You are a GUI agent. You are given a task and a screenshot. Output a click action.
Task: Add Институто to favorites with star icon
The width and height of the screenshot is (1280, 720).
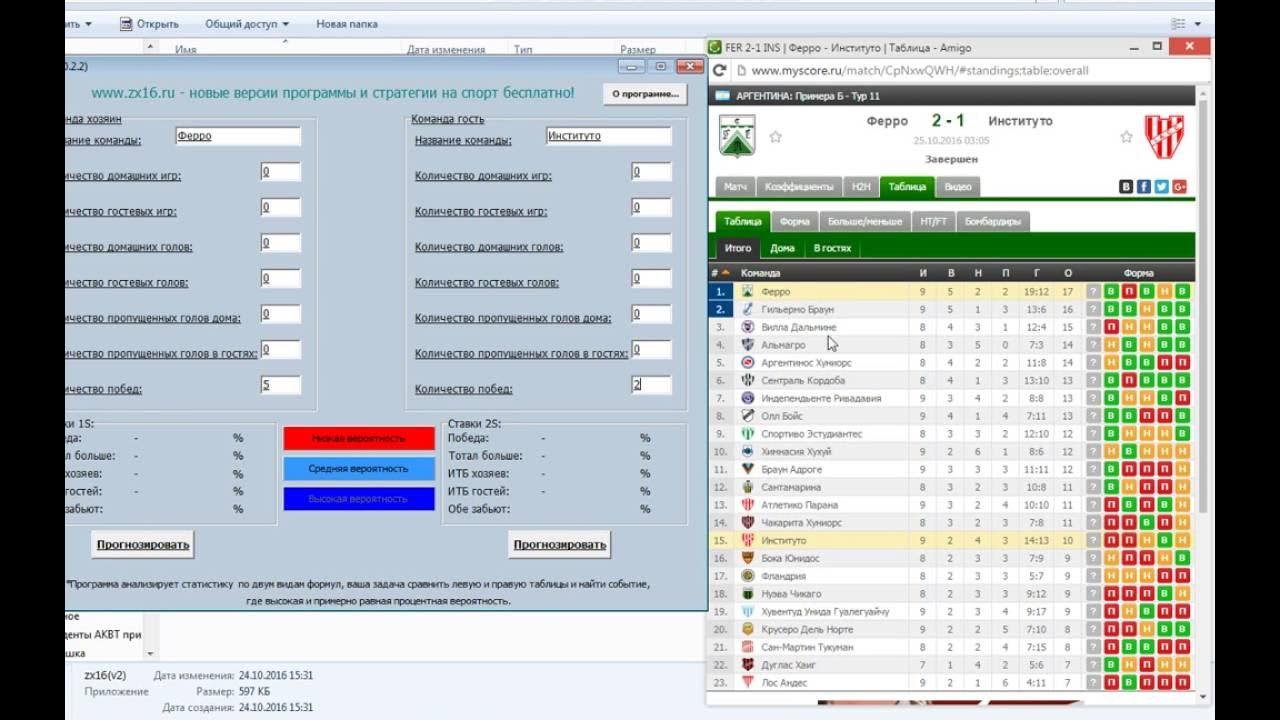tap(1126, 137)
